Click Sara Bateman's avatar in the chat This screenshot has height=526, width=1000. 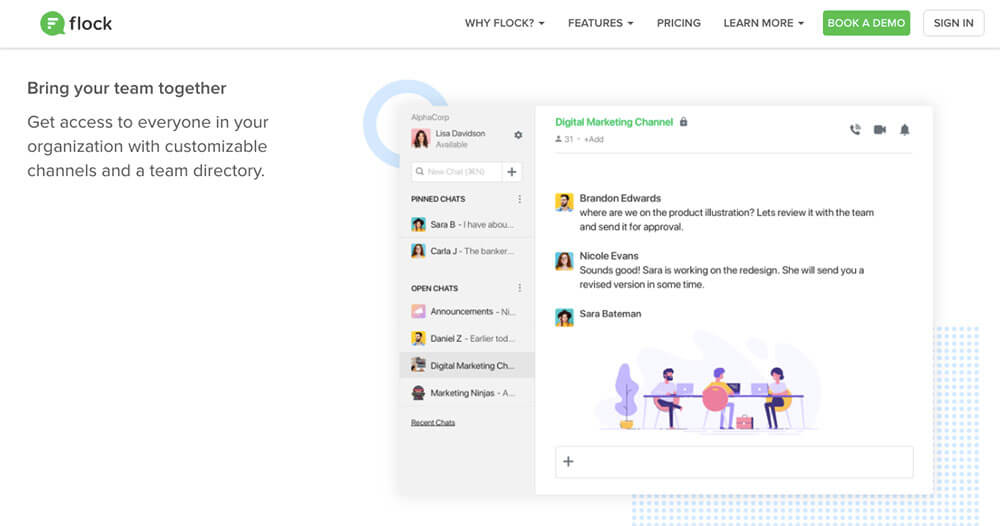click(564, 318)
